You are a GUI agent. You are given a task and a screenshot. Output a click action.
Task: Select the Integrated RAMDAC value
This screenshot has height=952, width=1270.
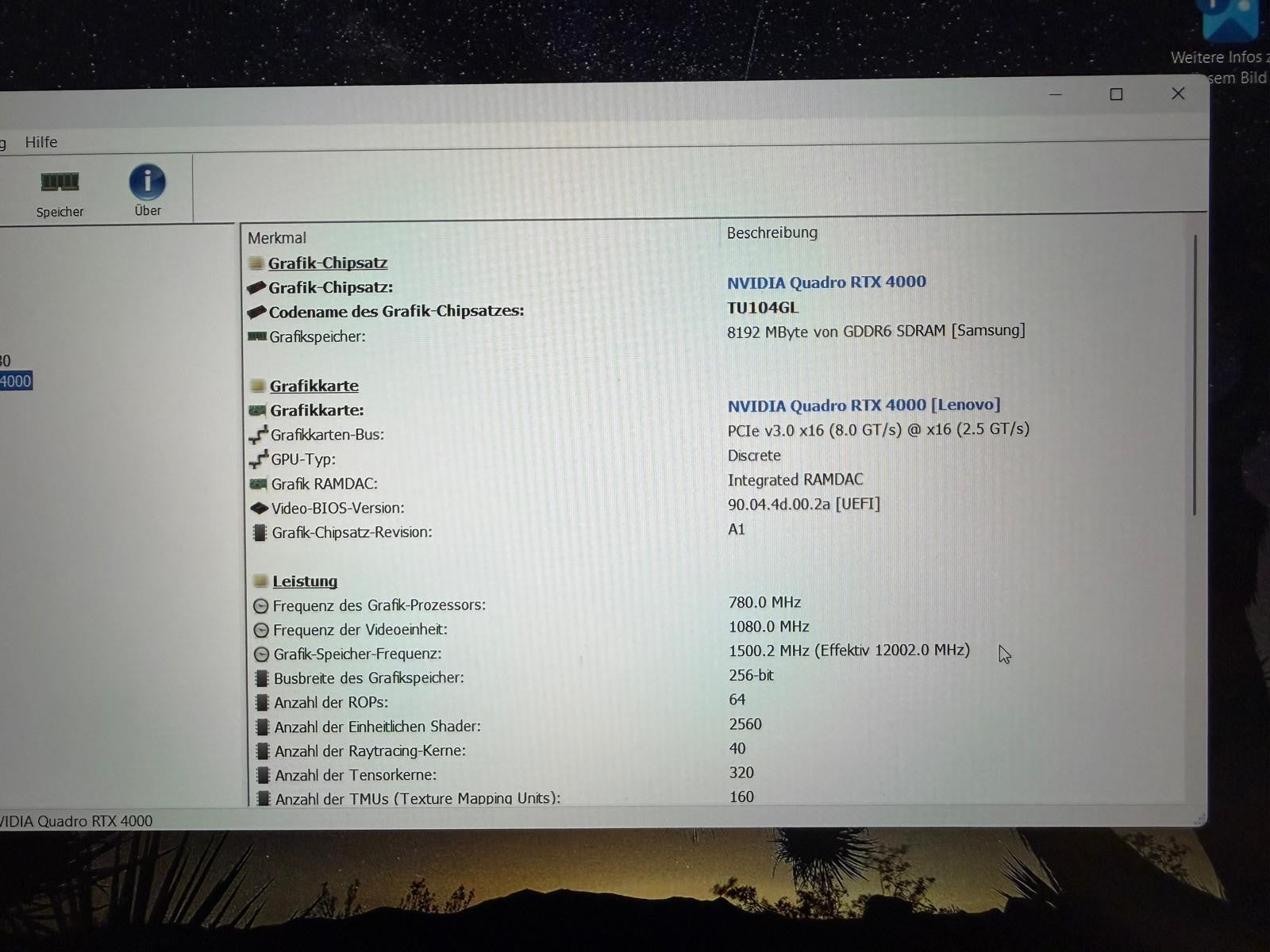click(795, 479)
